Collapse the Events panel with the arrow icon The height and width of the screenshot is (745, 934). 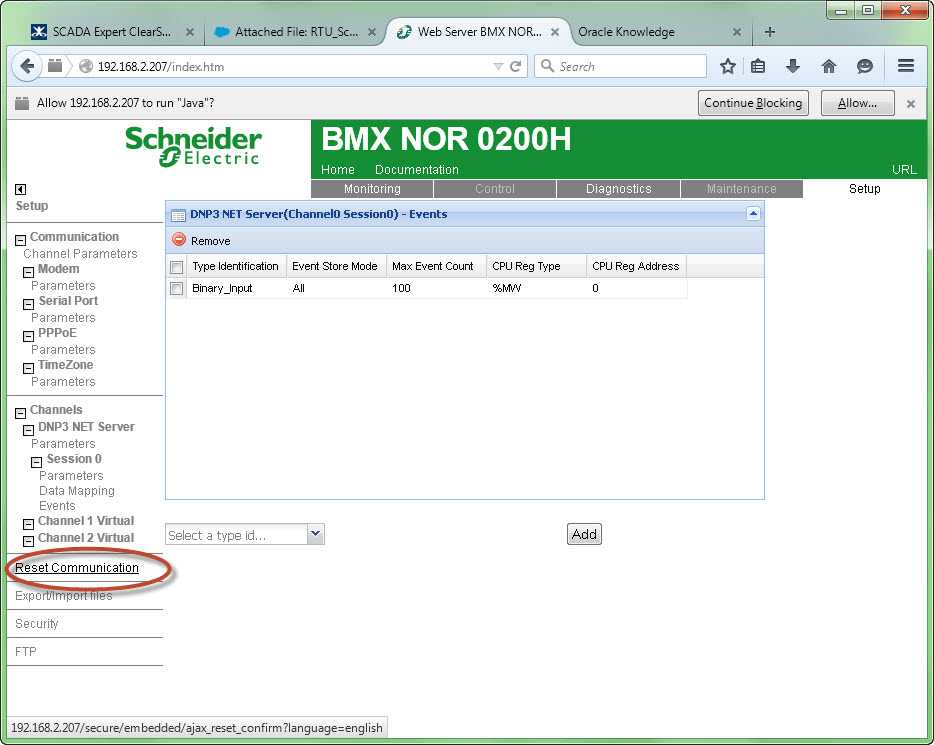(753, 213)
